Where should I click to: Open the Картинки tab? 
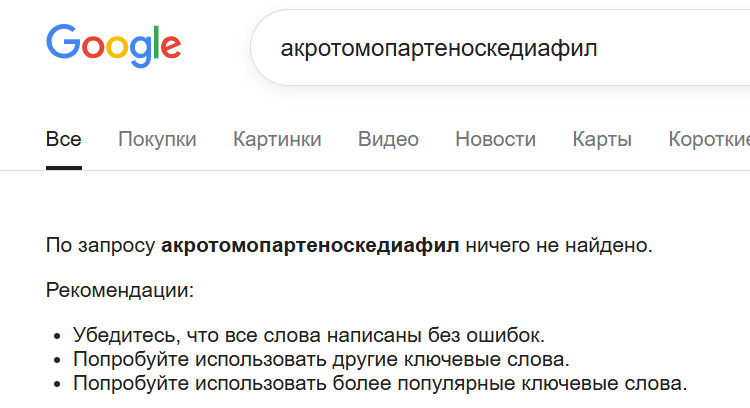coord(277,139)
